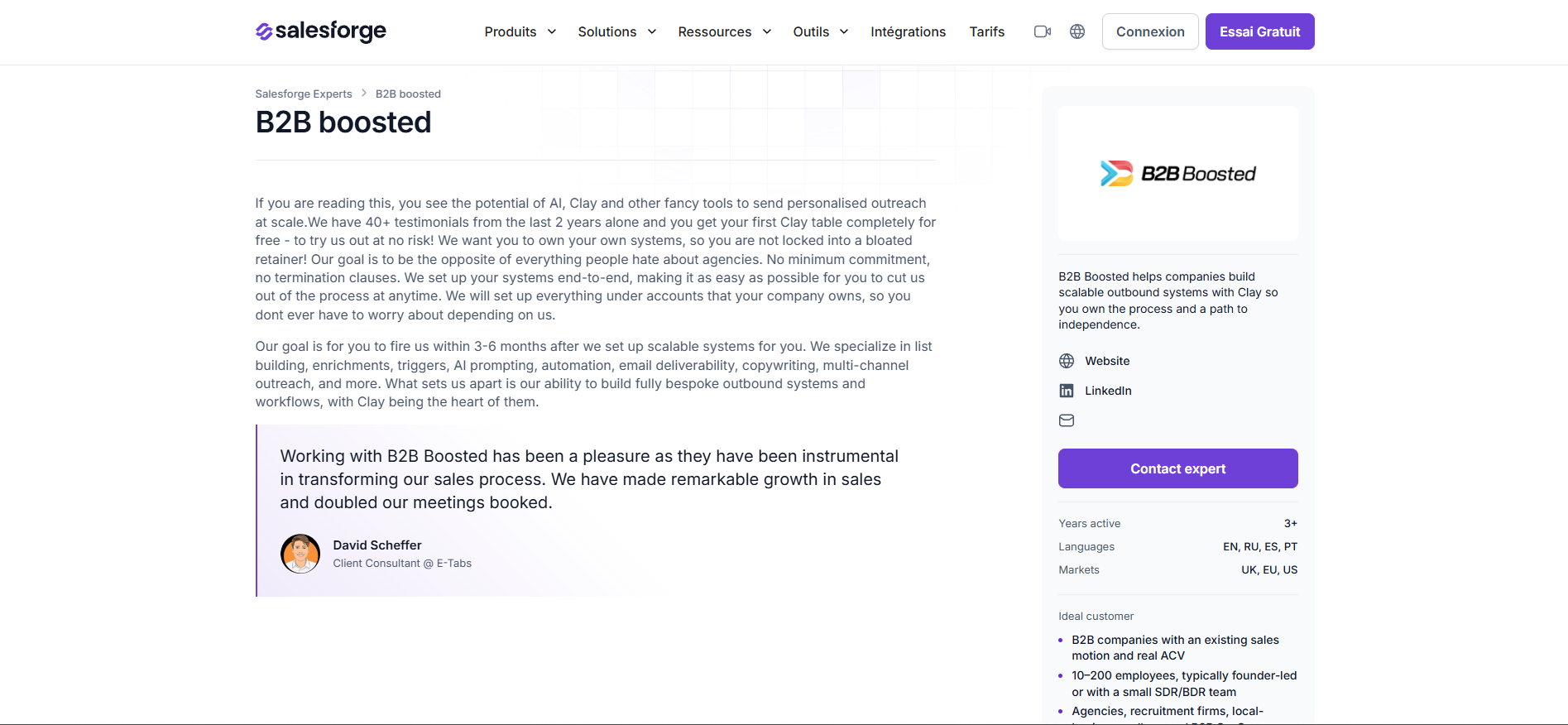
Task: Expand the Produits dropdown menu
Action: point(520,31)
